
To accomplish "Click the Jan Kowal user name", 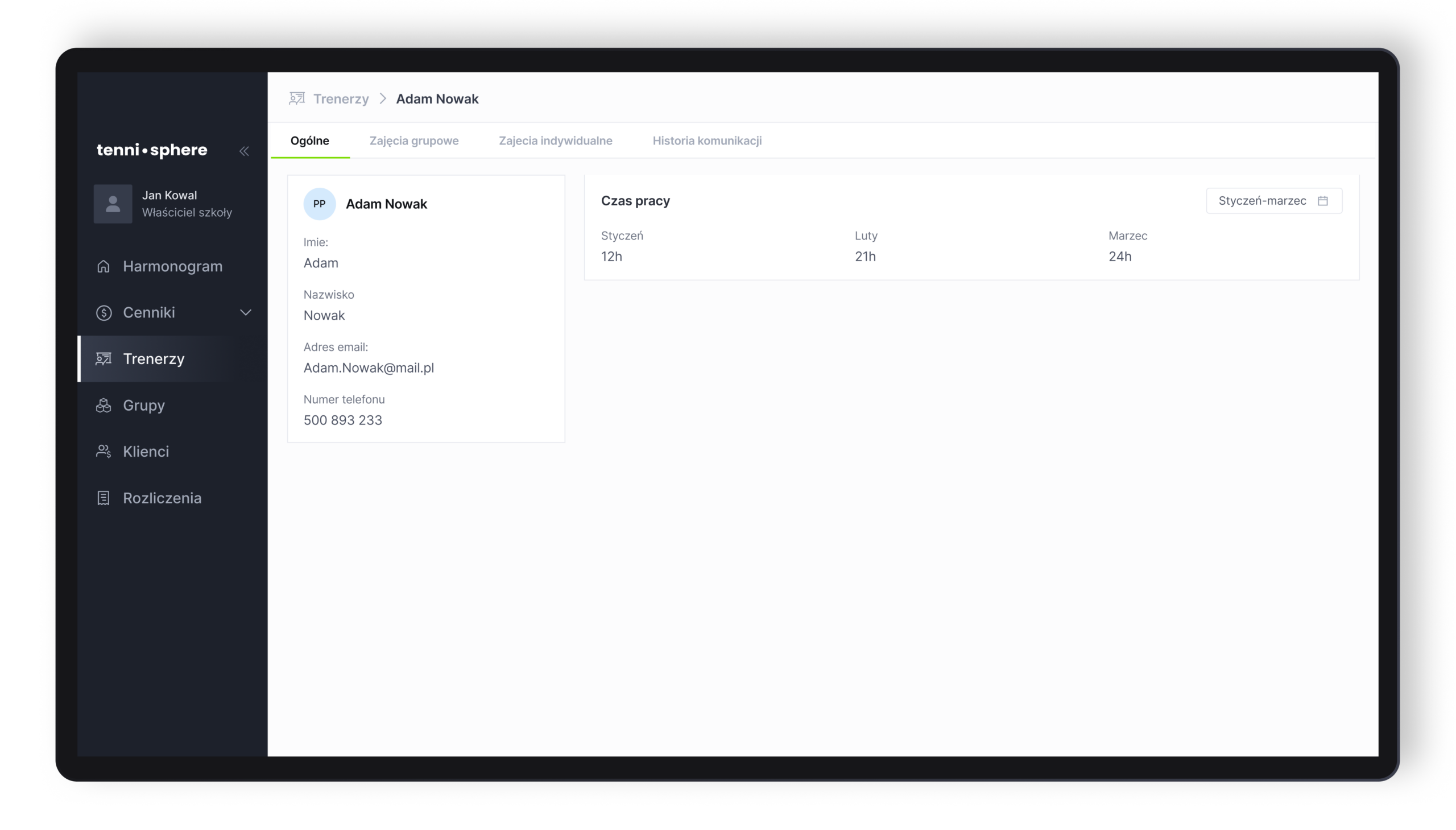I will (169, 195).
